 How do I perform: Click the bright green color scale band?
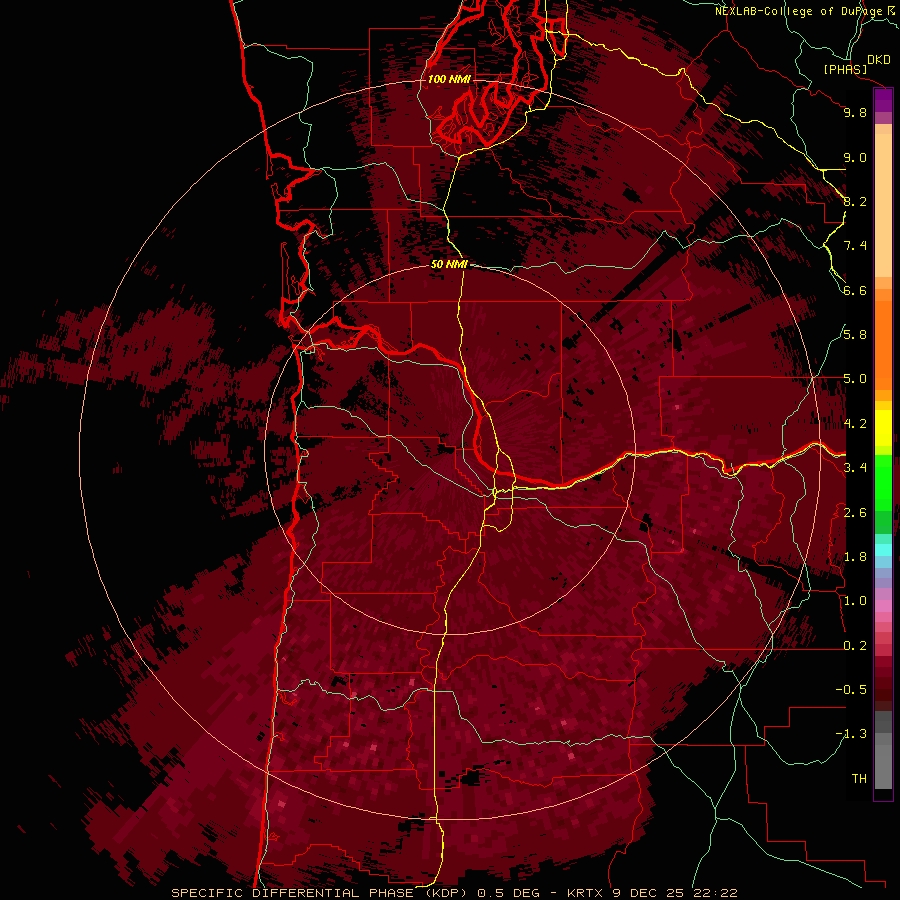883,483
